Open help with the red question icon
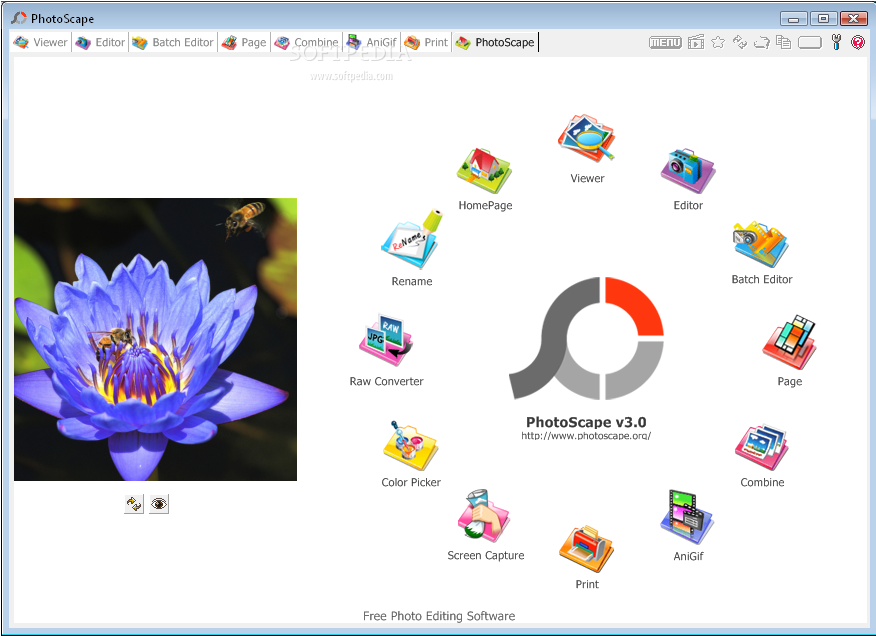Image resolution: width=876 pixels, height=636 pixels. coord(858,42)
